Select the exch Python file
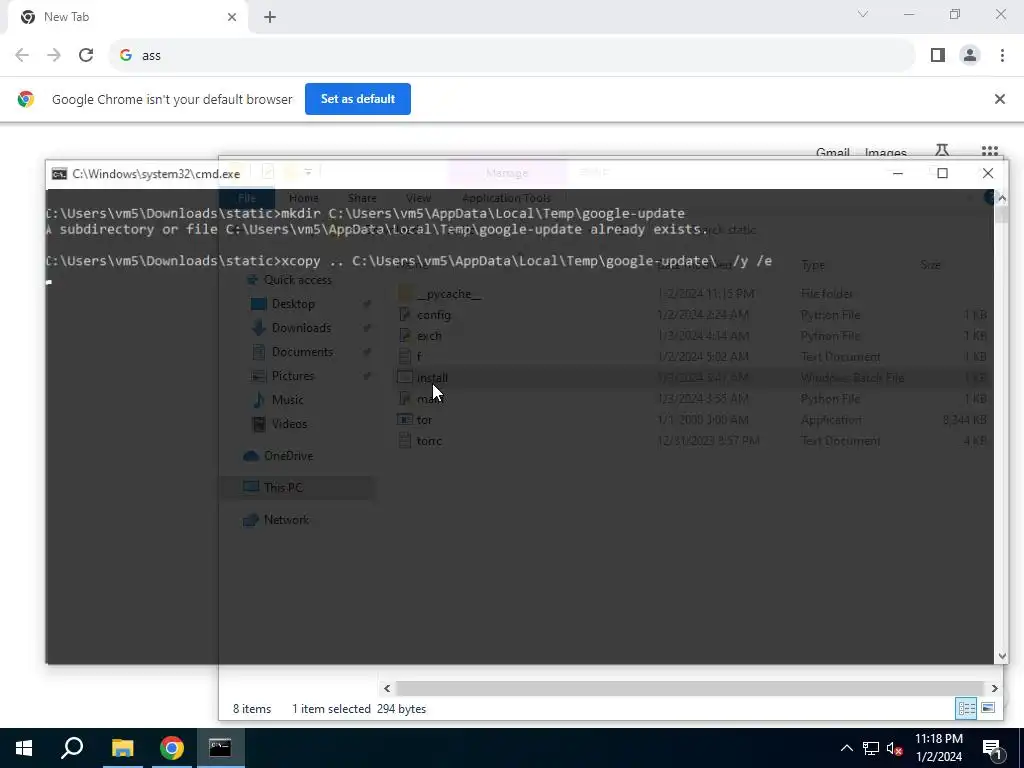This screenshot has width=1024, height=768. pos(429,336)
